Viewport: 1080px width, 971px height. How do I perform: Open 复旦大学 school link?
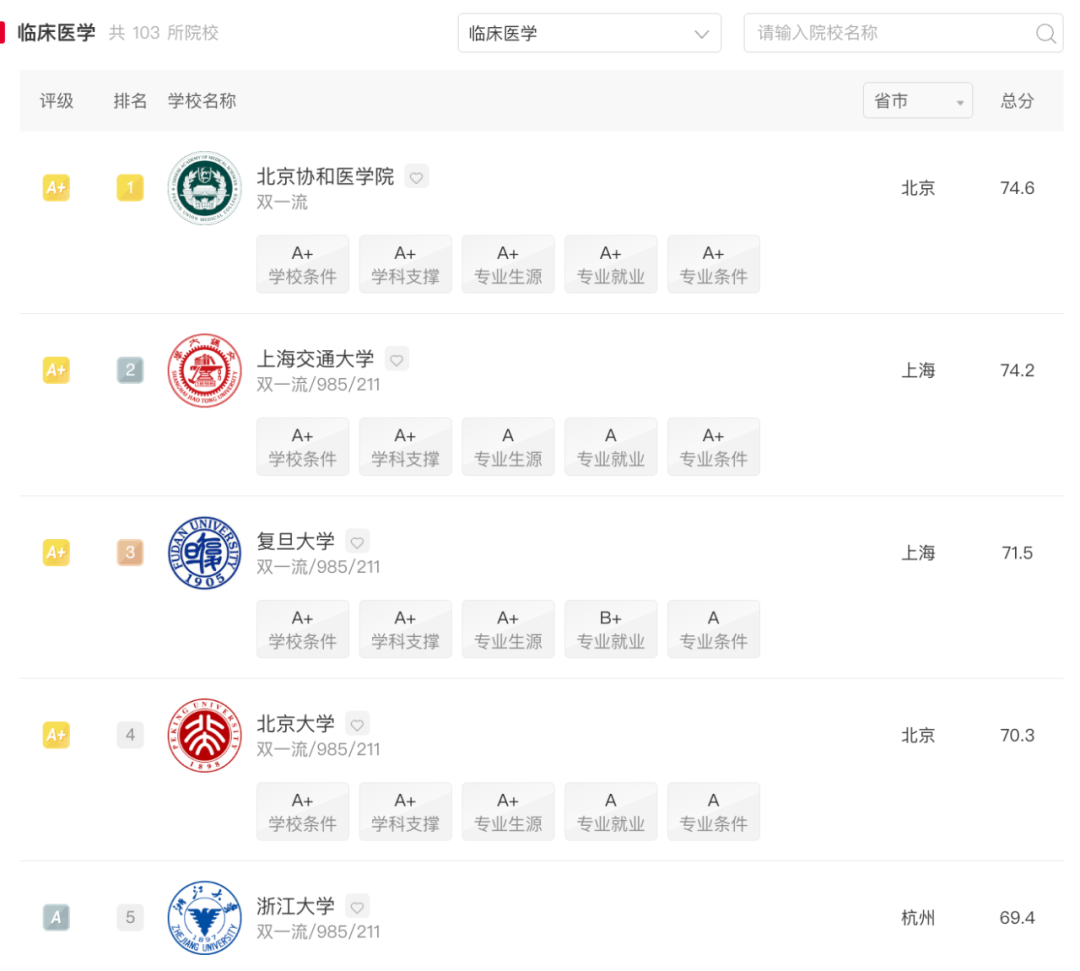[x=295, y=541]
